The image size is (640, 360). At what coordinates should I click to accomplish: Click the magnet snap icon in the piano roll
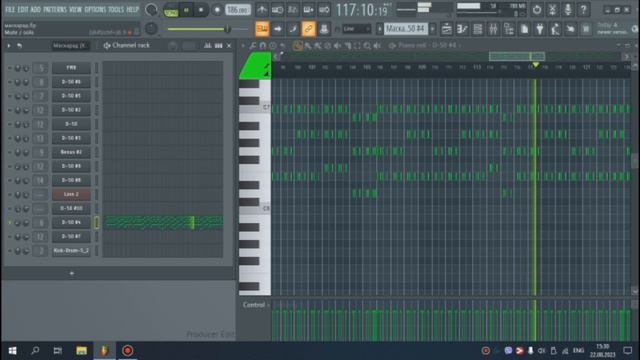pos(263,46)
